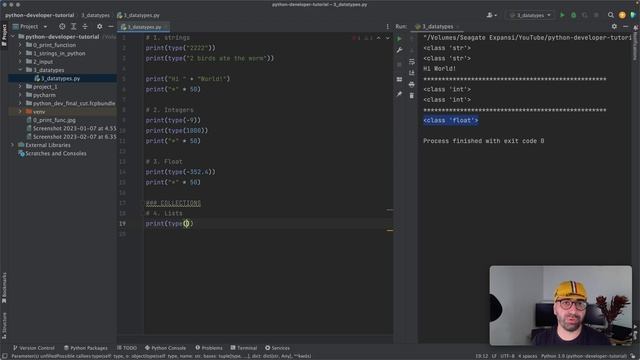Rerun 3_datatypes using green arrow in Run panel

pos(399,39)
